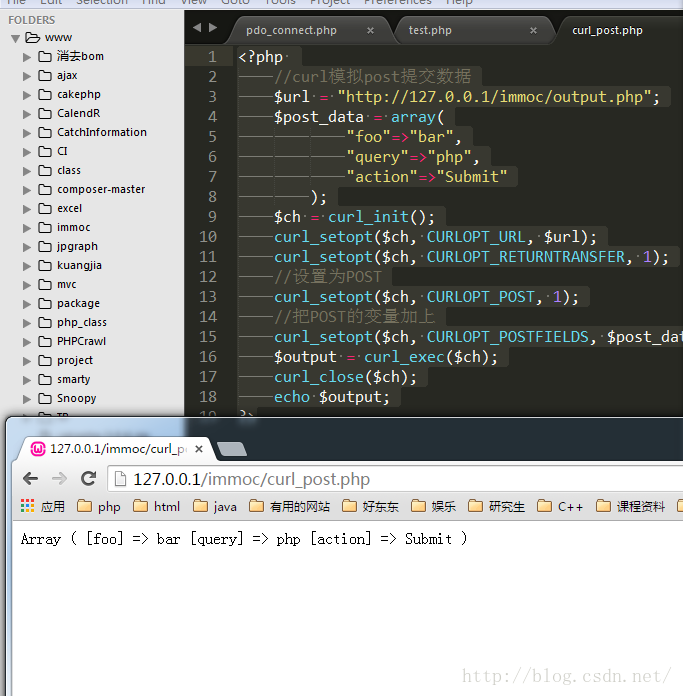Click curl_init on line 9
The height and width of the screenshot is (696, 683).
(368, 217)
